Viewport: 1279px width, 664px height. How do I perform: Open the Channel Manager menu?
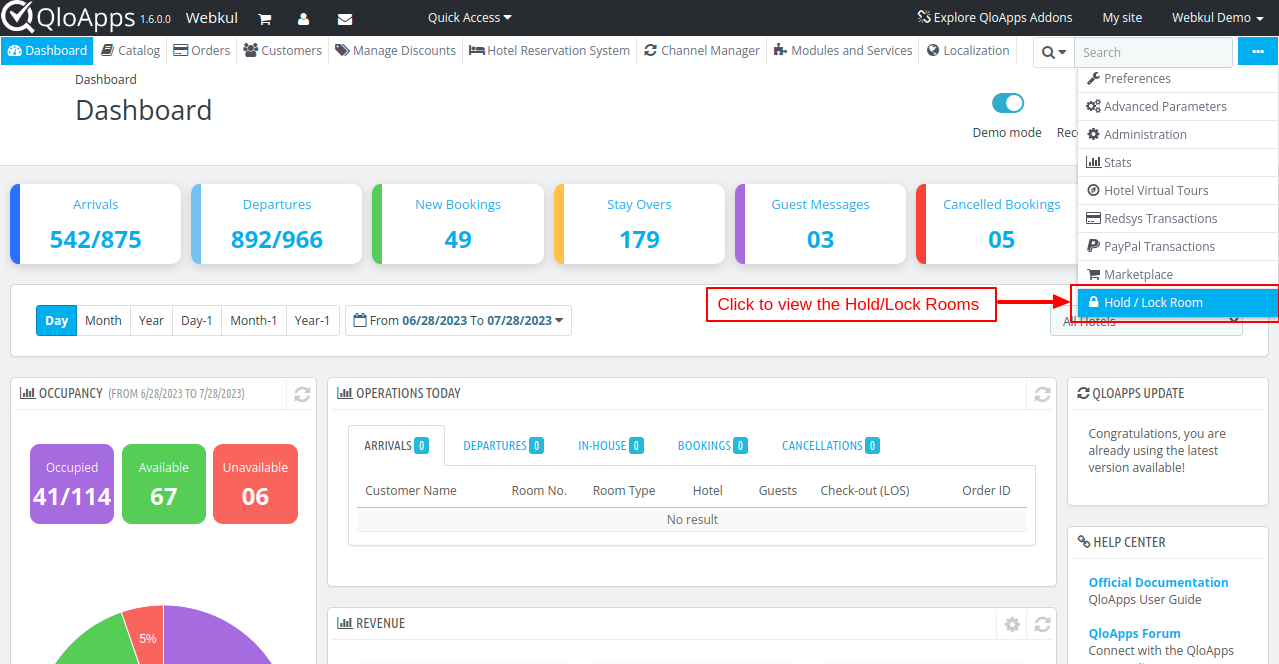point(702,51)
